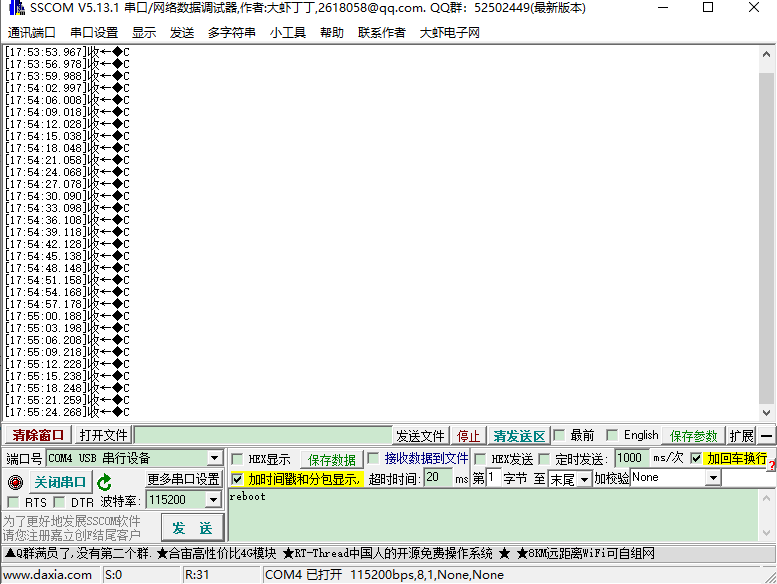
Task: Click the red serial port status indicator
Action: (x=15, y=481)
